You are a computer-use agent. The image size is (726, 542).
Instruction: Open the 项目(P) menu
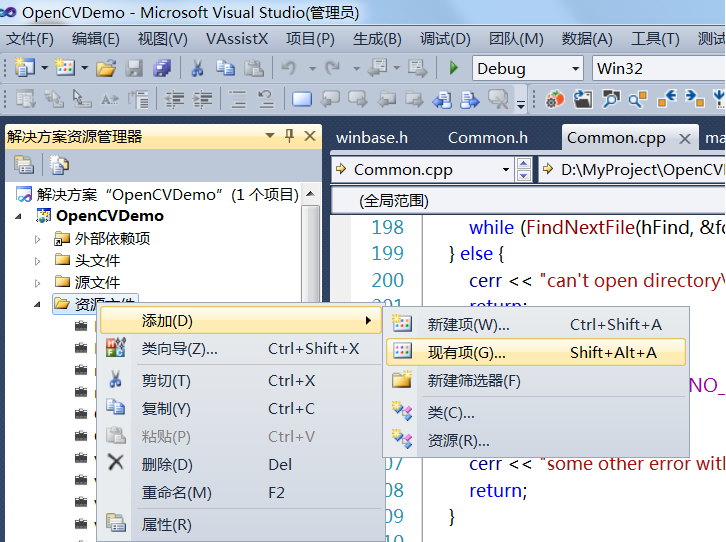point(310,39)
